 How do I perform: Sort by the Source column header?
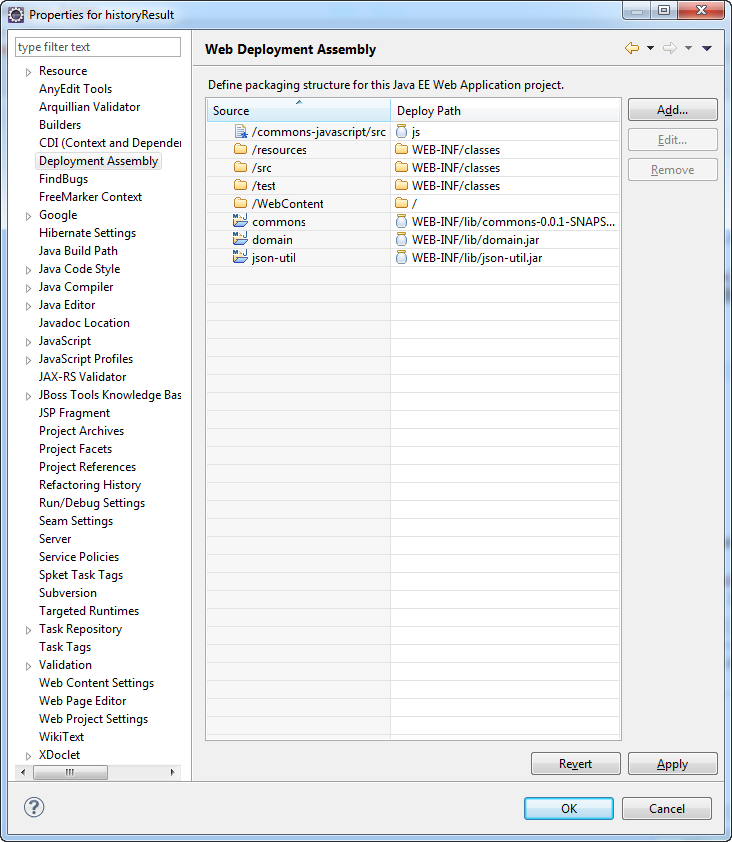coord(298,111)
